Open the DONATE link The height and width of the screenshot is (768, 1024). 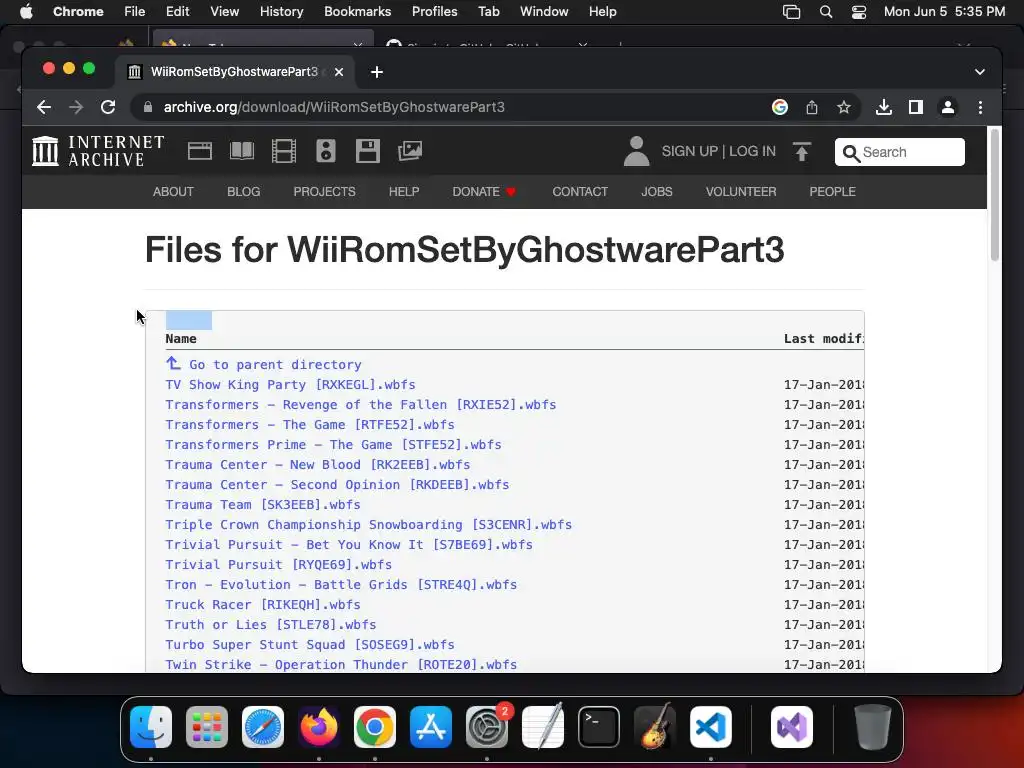pyautogui.click(x=484, y=191)
